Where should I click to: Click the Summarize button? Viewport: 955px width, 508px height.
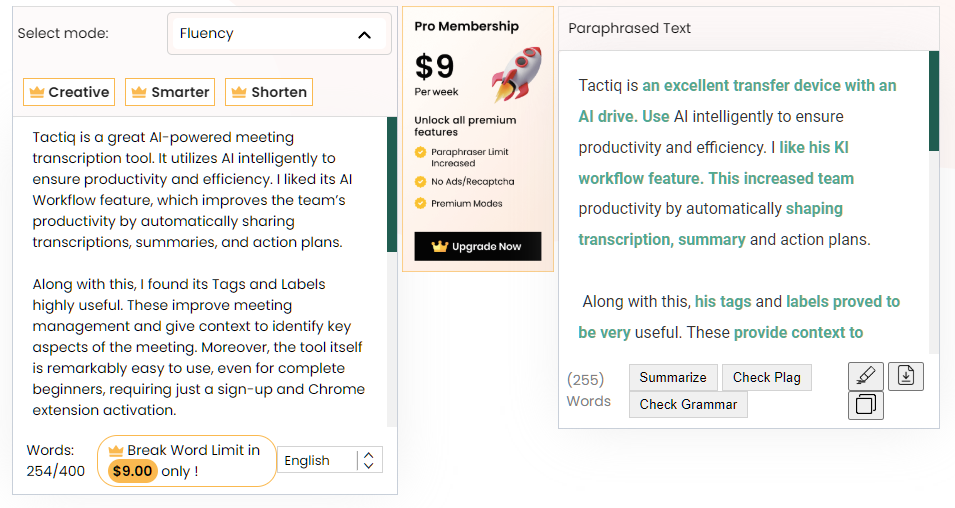(673, 378)
